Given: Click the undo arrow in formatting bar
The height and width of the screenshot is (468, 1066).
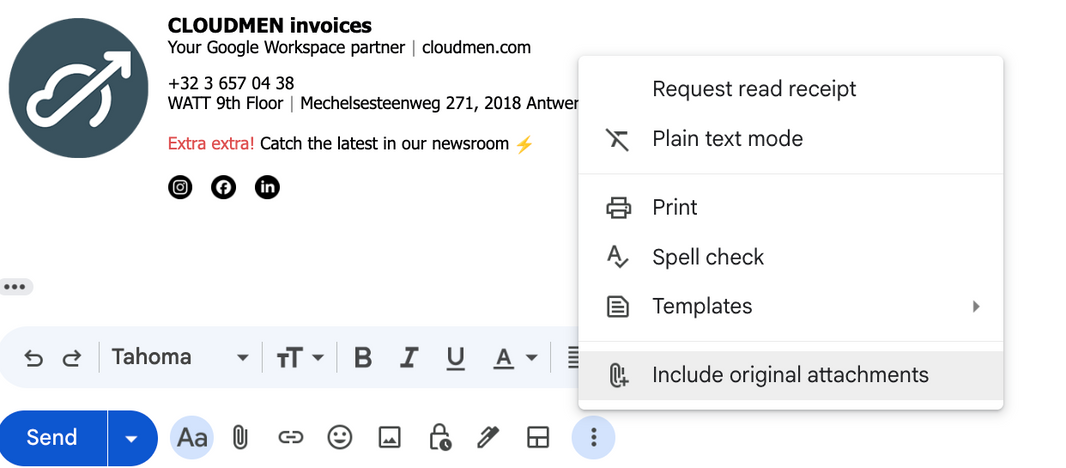Looking at the screenshot, I should pyautogui.click(x=34, y=358).
